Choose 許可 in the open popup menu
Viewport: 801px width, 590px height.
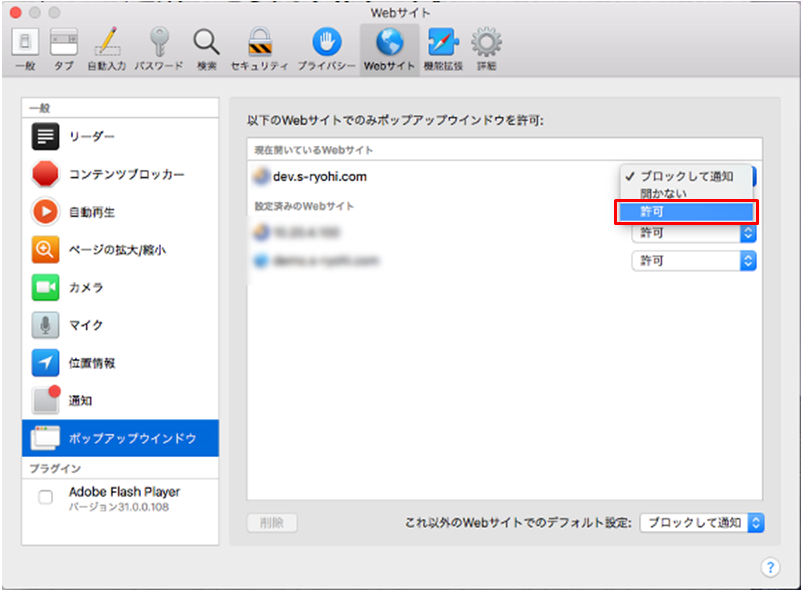click(686, 211)
